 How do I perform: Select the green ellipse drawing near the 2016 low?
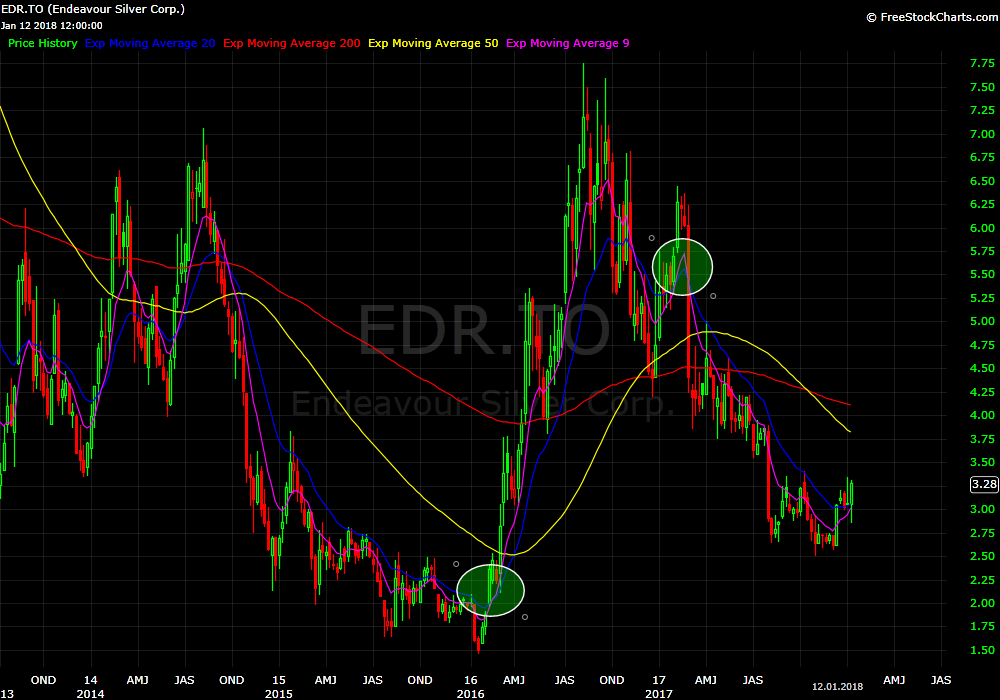coord(490,590)
